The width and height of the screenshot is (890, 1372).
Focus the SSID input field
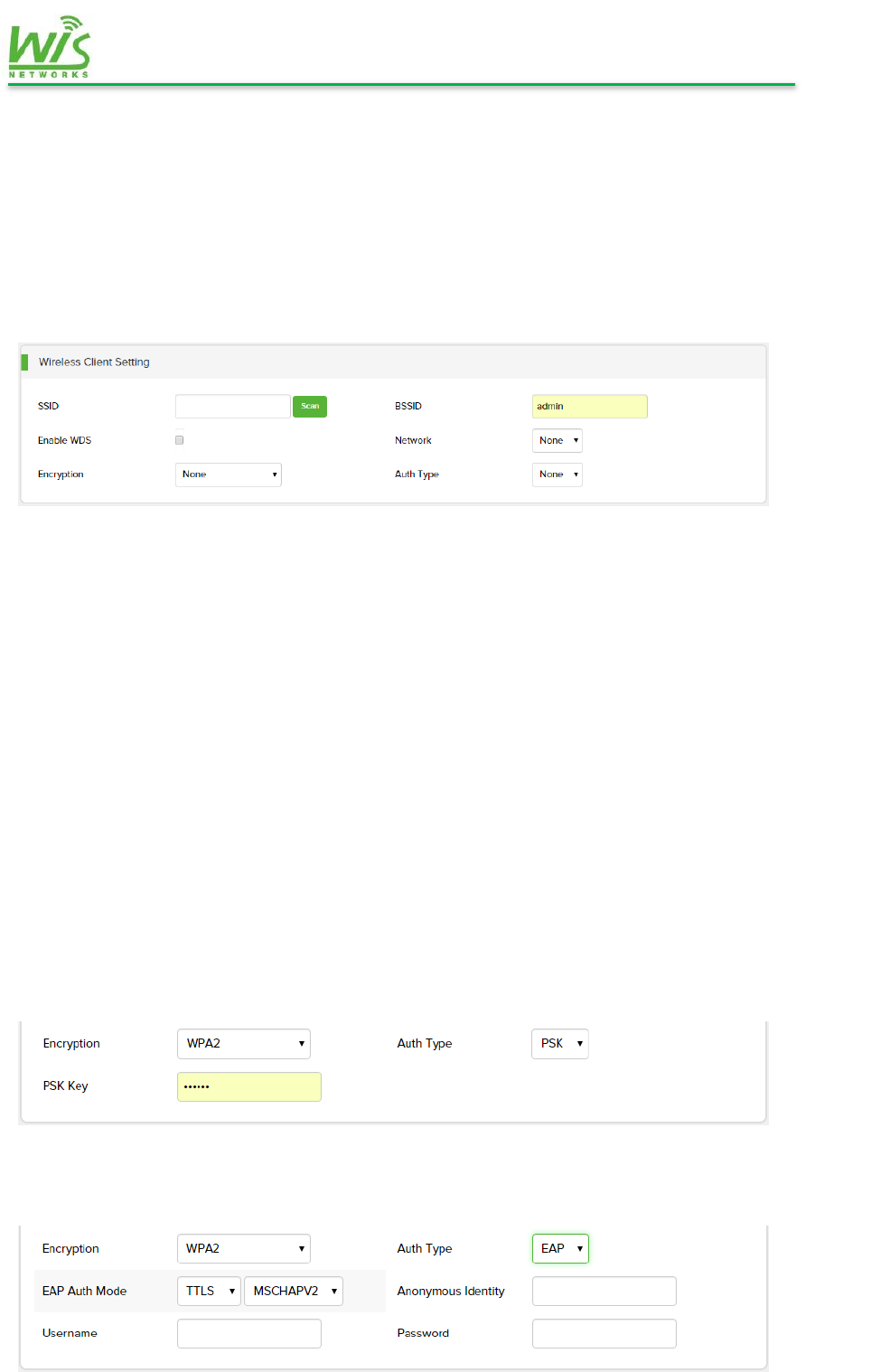(x=233, y=407)
